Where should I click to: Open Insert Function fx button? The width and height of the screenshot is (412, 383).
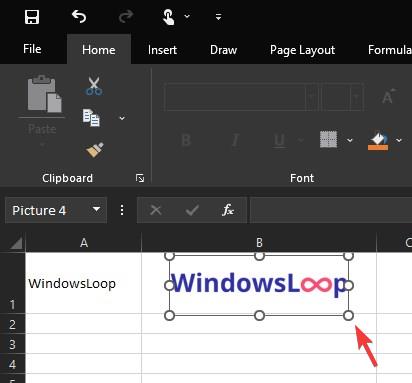[x=228, y=210]
